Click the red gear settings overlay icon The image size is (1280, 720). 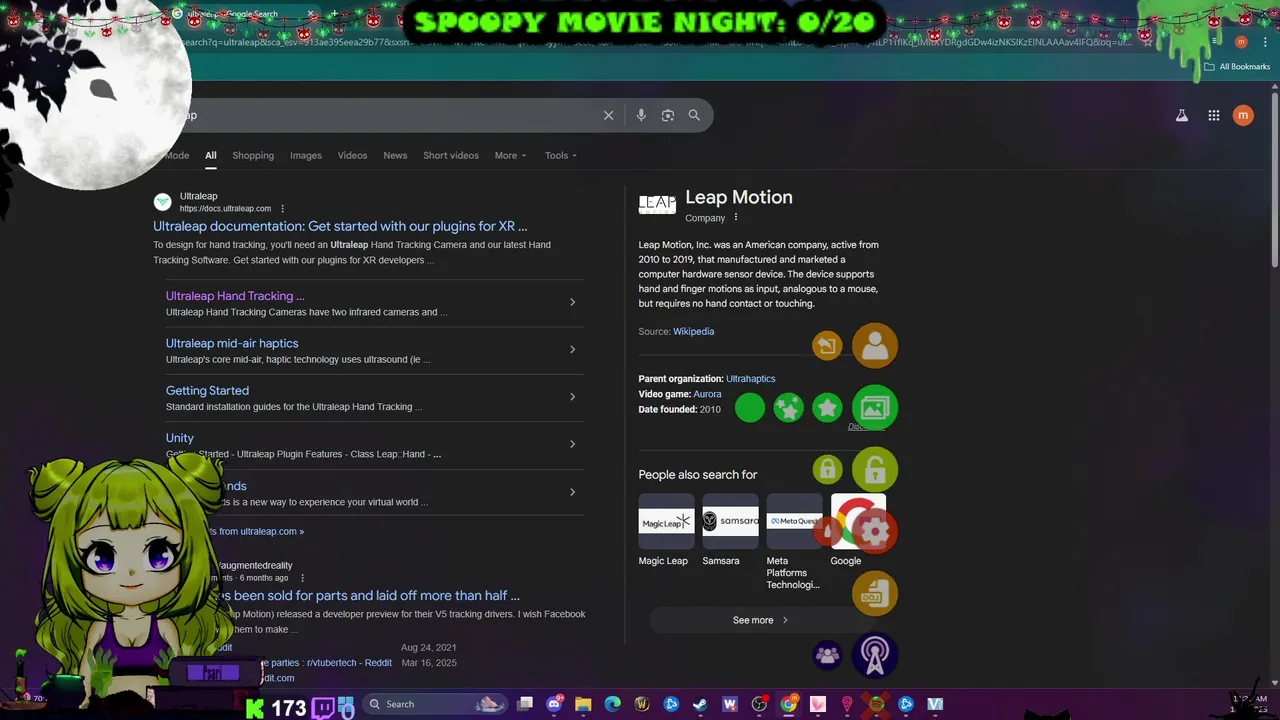875,531
